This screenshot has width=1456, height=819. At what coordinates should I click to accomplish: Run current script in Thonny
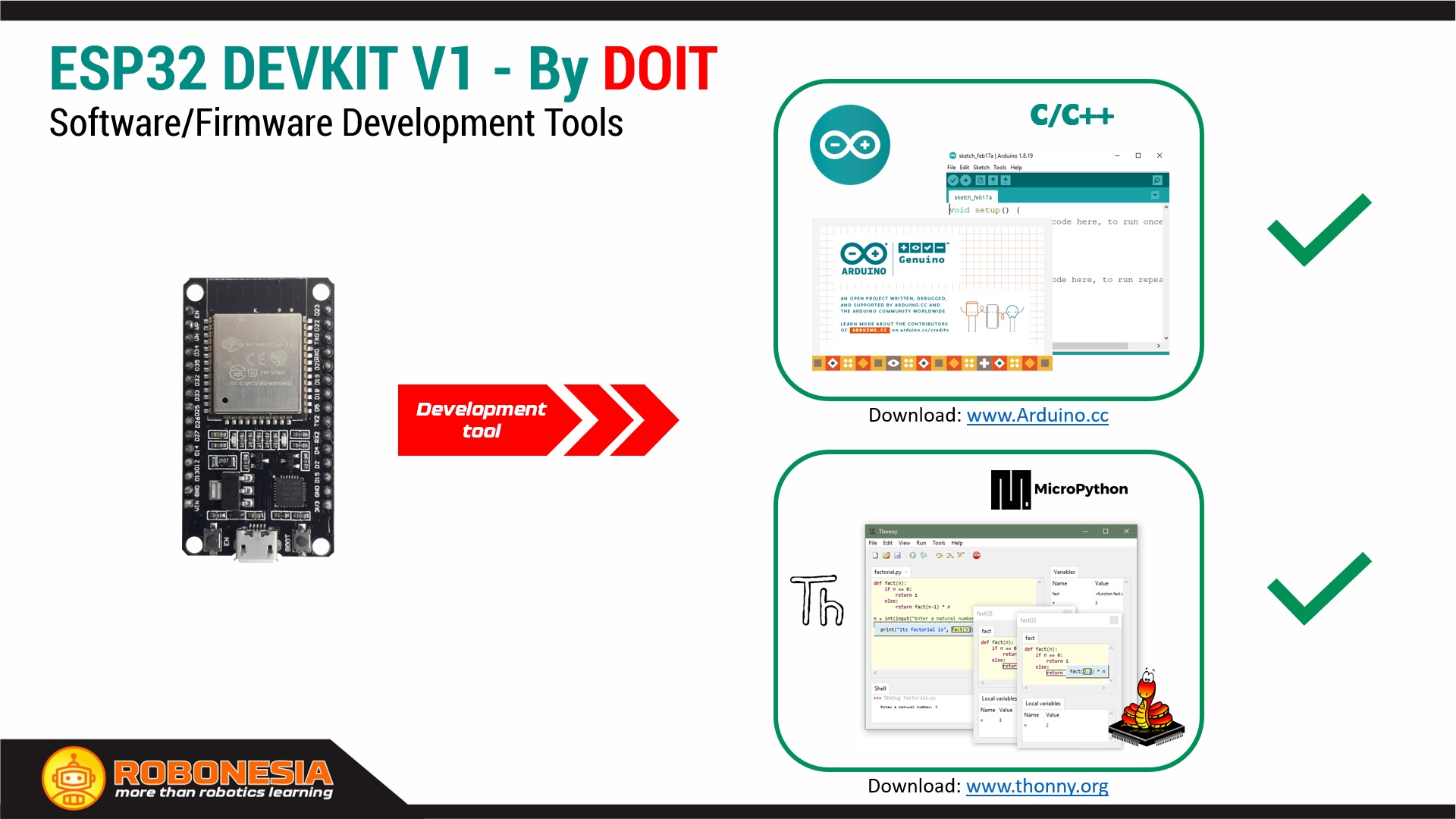point(913,555)
